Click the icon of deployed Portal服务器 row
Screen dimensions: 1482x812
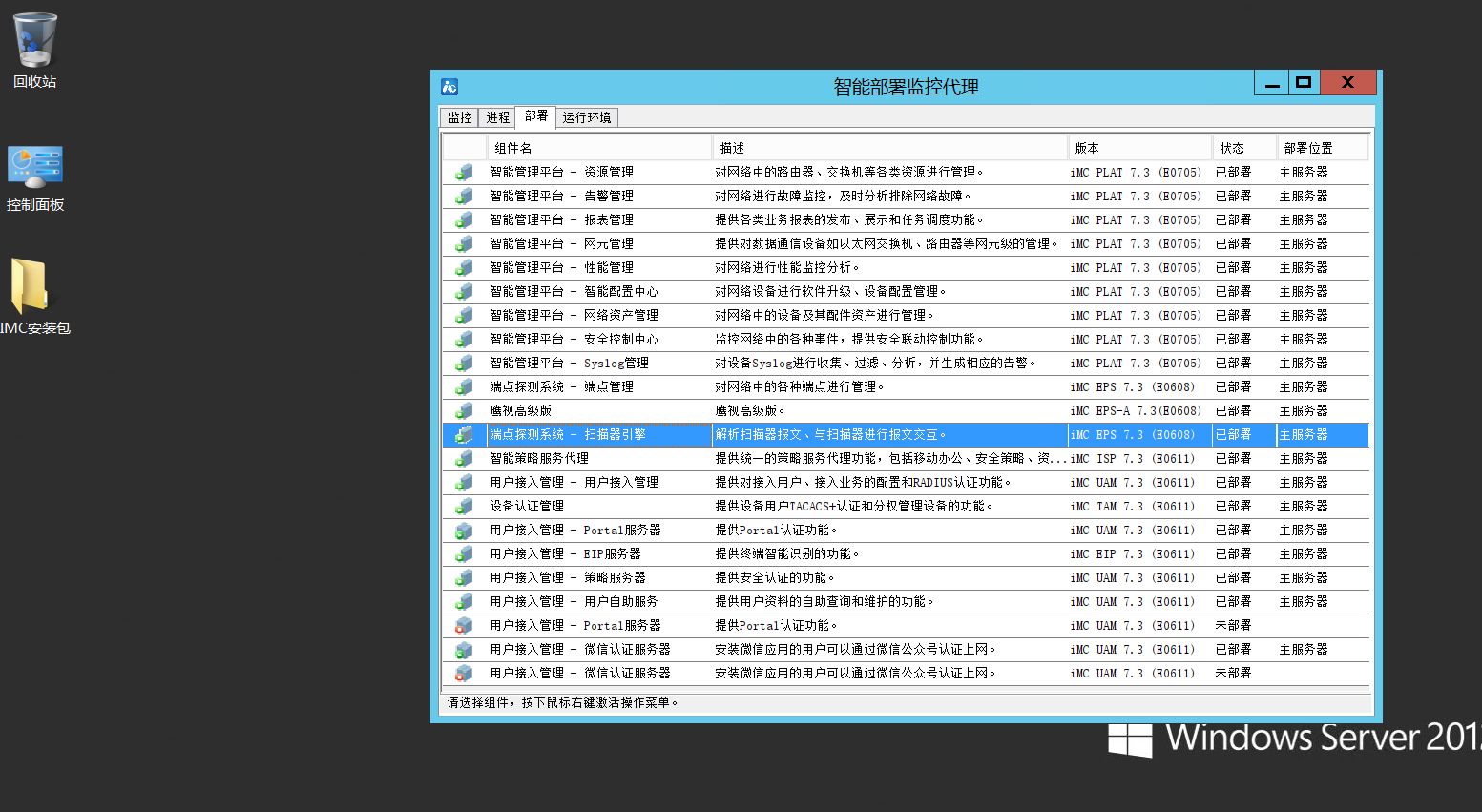[464, 531]
